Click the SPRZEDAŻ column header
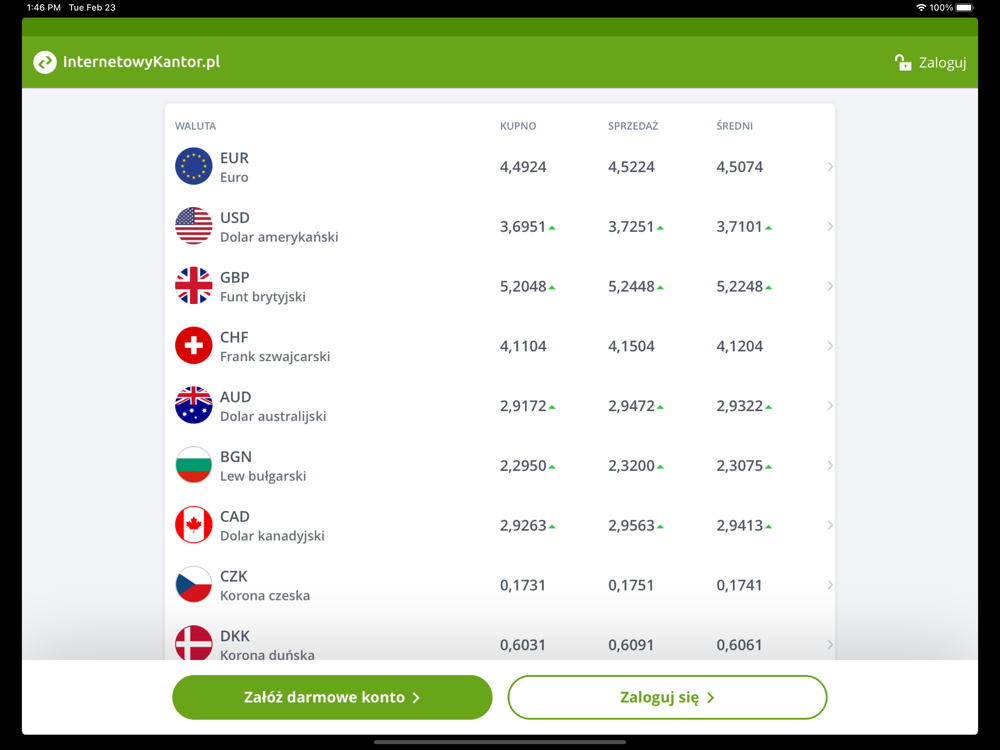 coord(633,126)
